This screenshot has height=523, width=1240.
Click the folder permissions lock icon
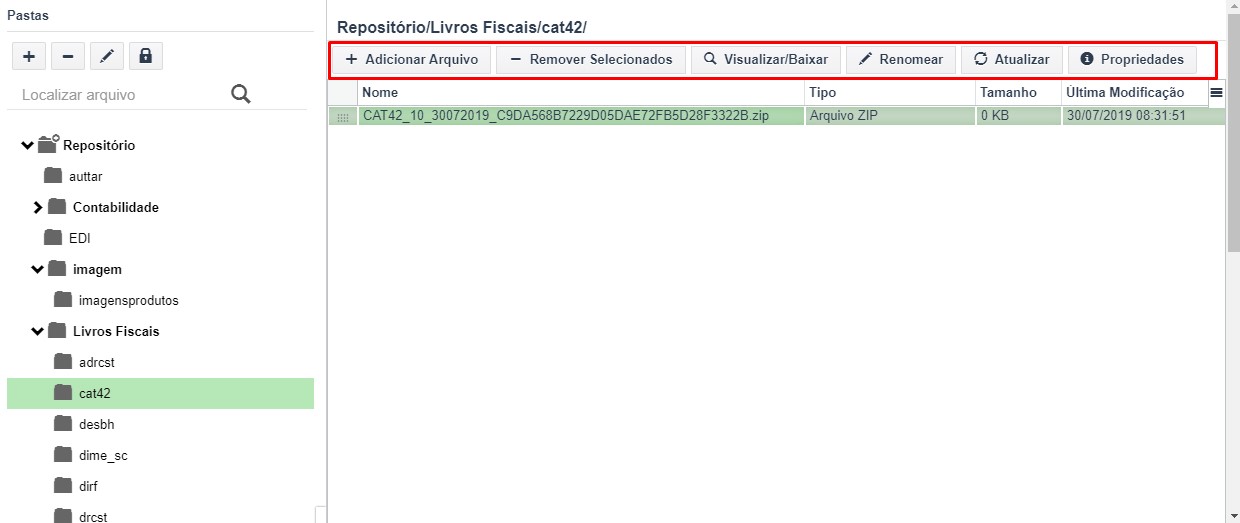tap(145, 57)
